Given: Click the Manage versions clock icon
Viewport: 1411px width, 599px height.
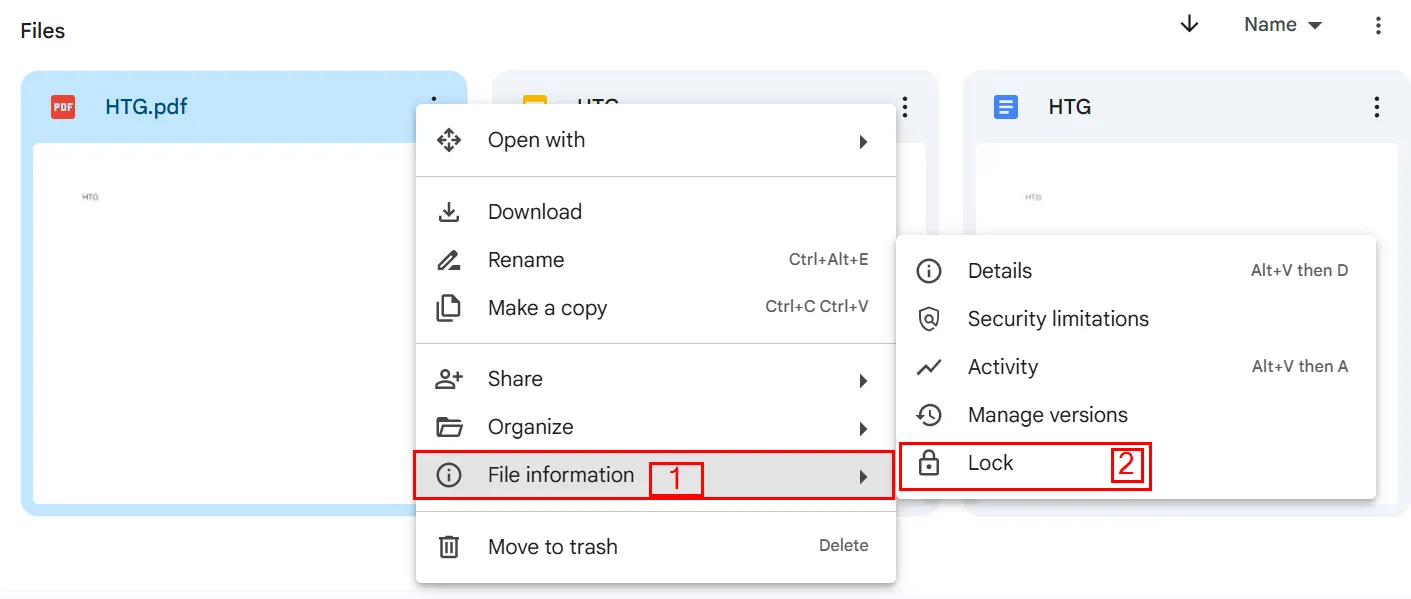Looking at the screenshot, I should coord(931,414).
